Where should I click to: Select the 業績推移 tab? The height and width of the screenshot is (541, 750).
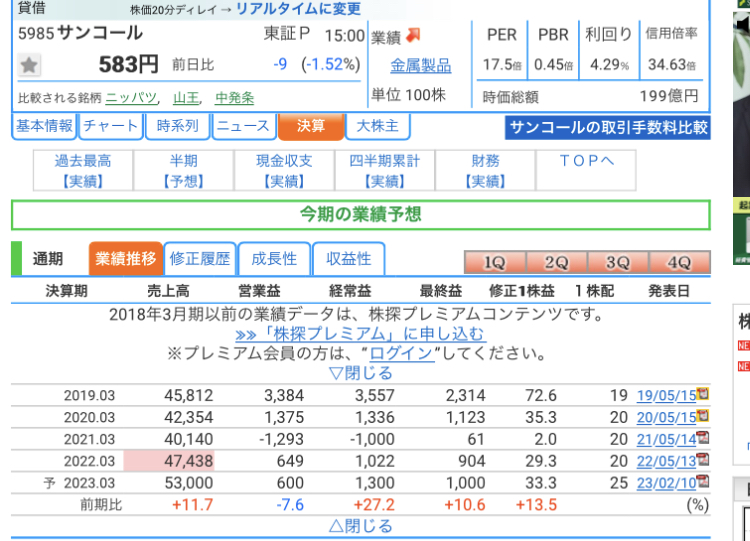(125, 259)
